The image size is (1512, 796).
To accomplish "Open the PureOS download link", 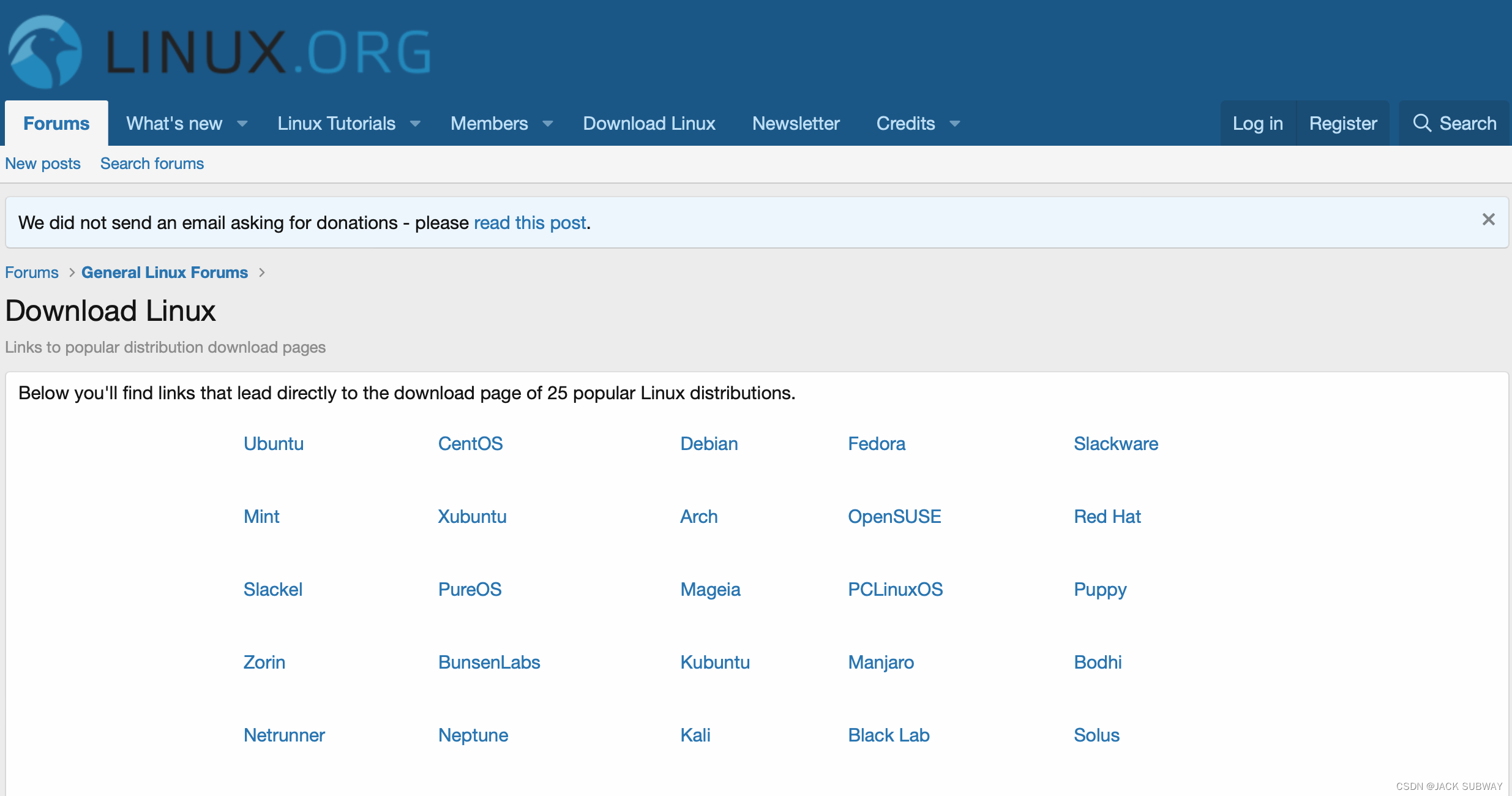I will pyautogui.click(x=470, y=590).
